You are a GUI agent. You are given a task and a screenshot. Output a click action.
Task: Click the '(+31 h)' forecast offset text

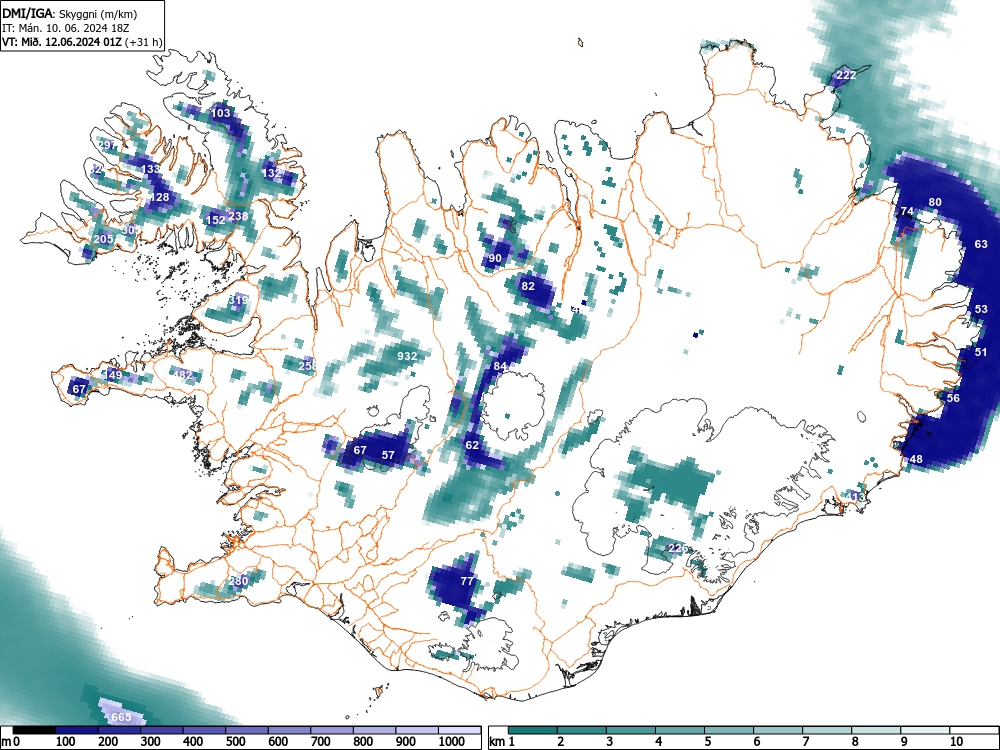point(144,42)
